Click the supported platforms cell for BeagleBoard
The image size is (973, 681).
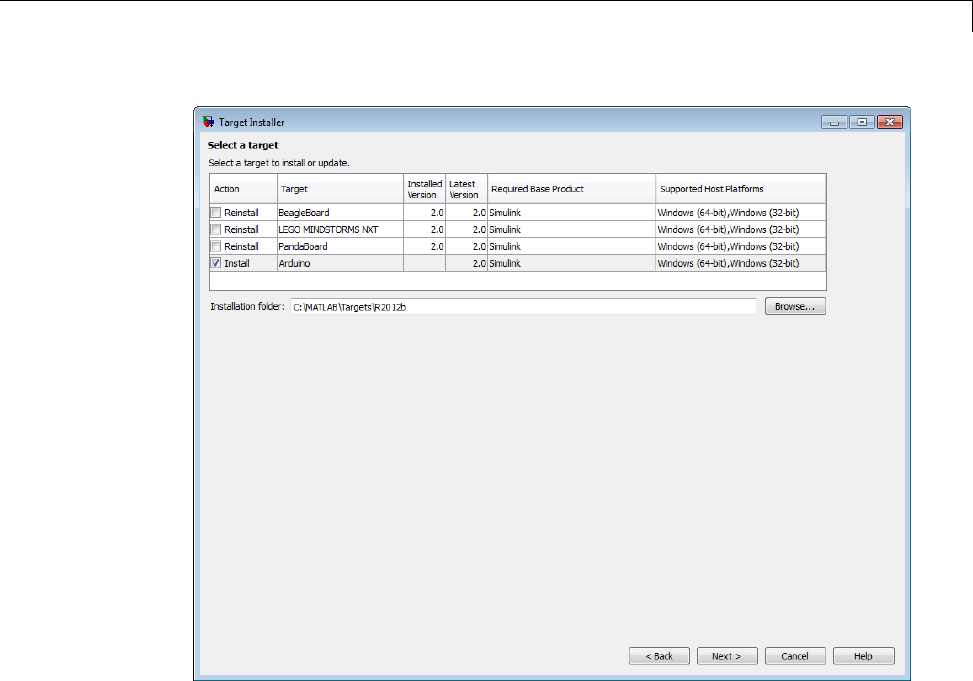pyautogui.click(x=741, y=212)
